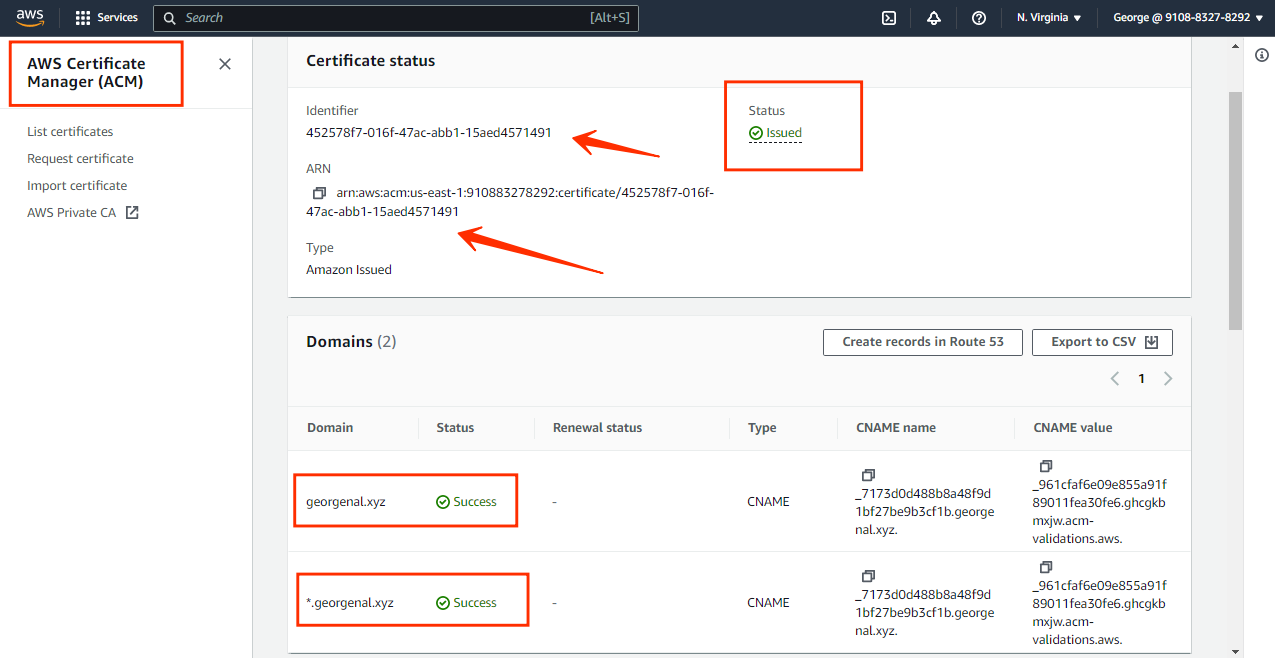The width and height of the screenshot is (1275, 658).
Task: Copy the certificate ARN
Action: (318, 193)
